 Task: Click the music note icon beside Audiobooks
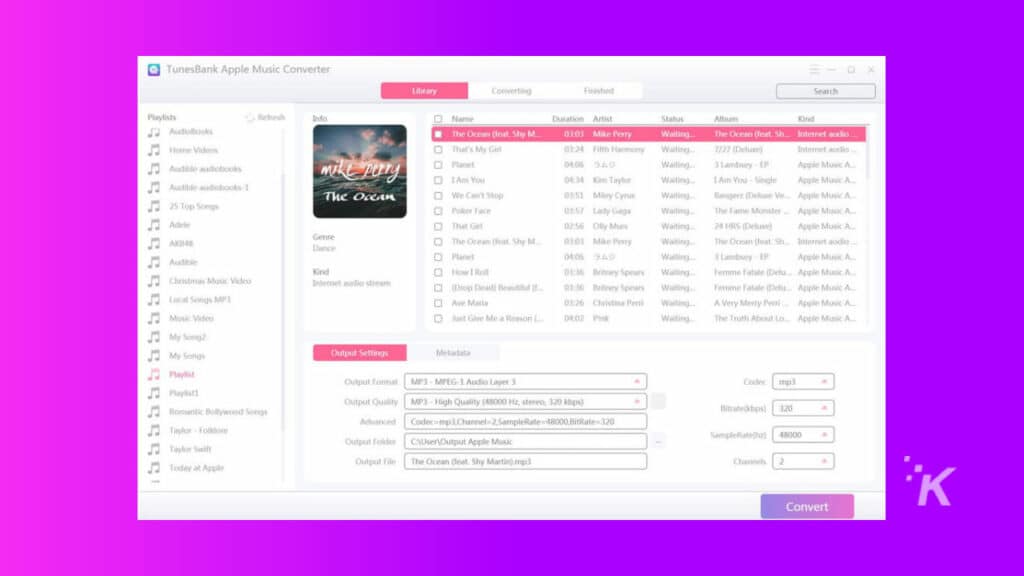(154, 132)
